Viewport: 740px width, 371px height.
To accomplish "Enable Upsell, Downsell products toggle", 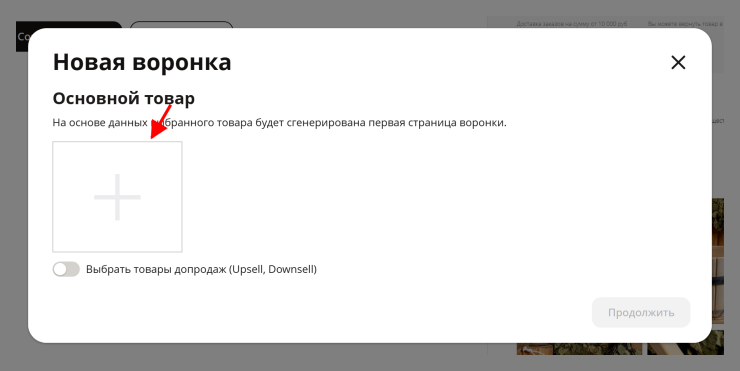I will [x=66, y=270].
